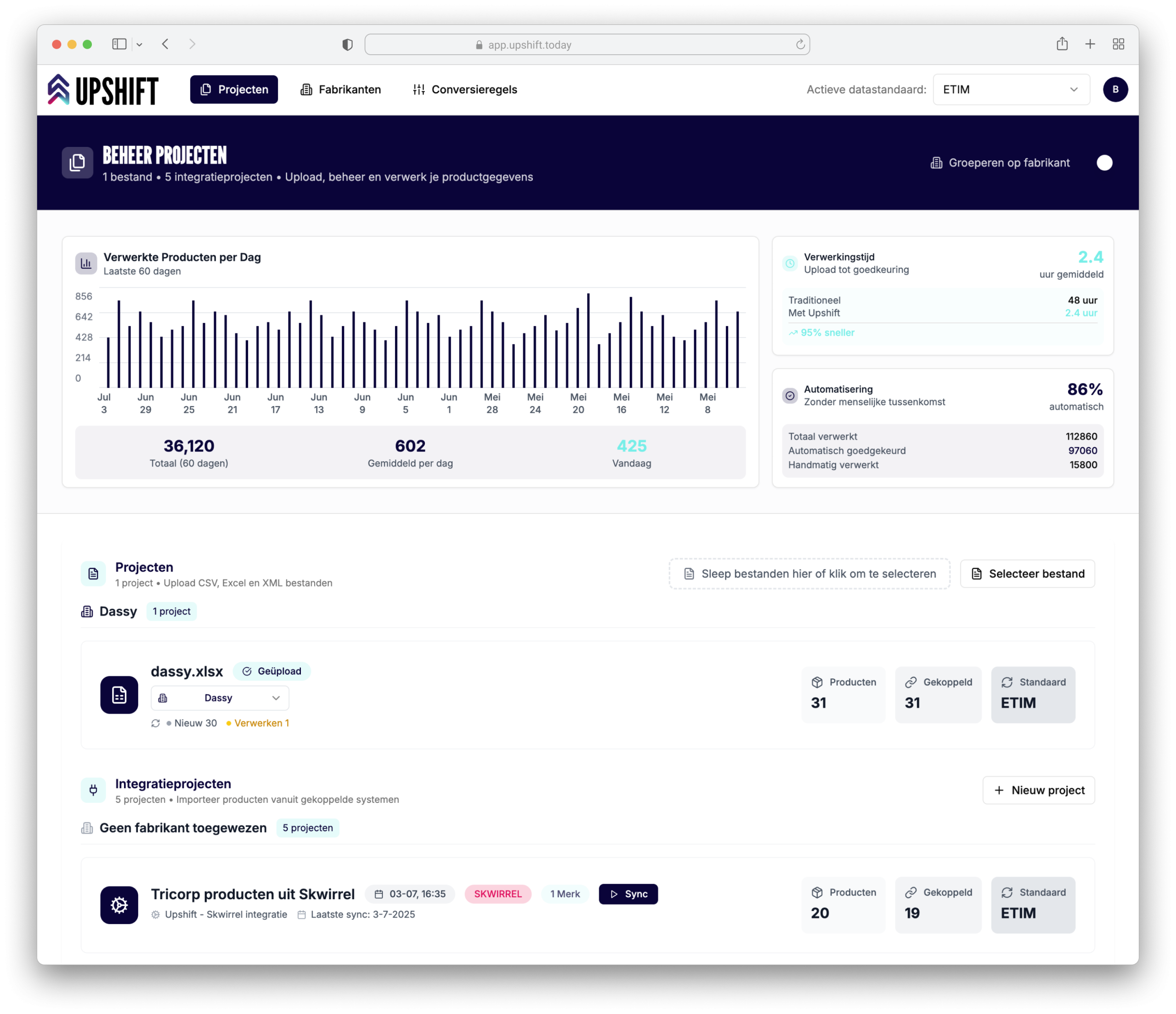Click the bar chart icon in Verwerkte Producten
This screenshot has width=1176, height=1014.
86,263
